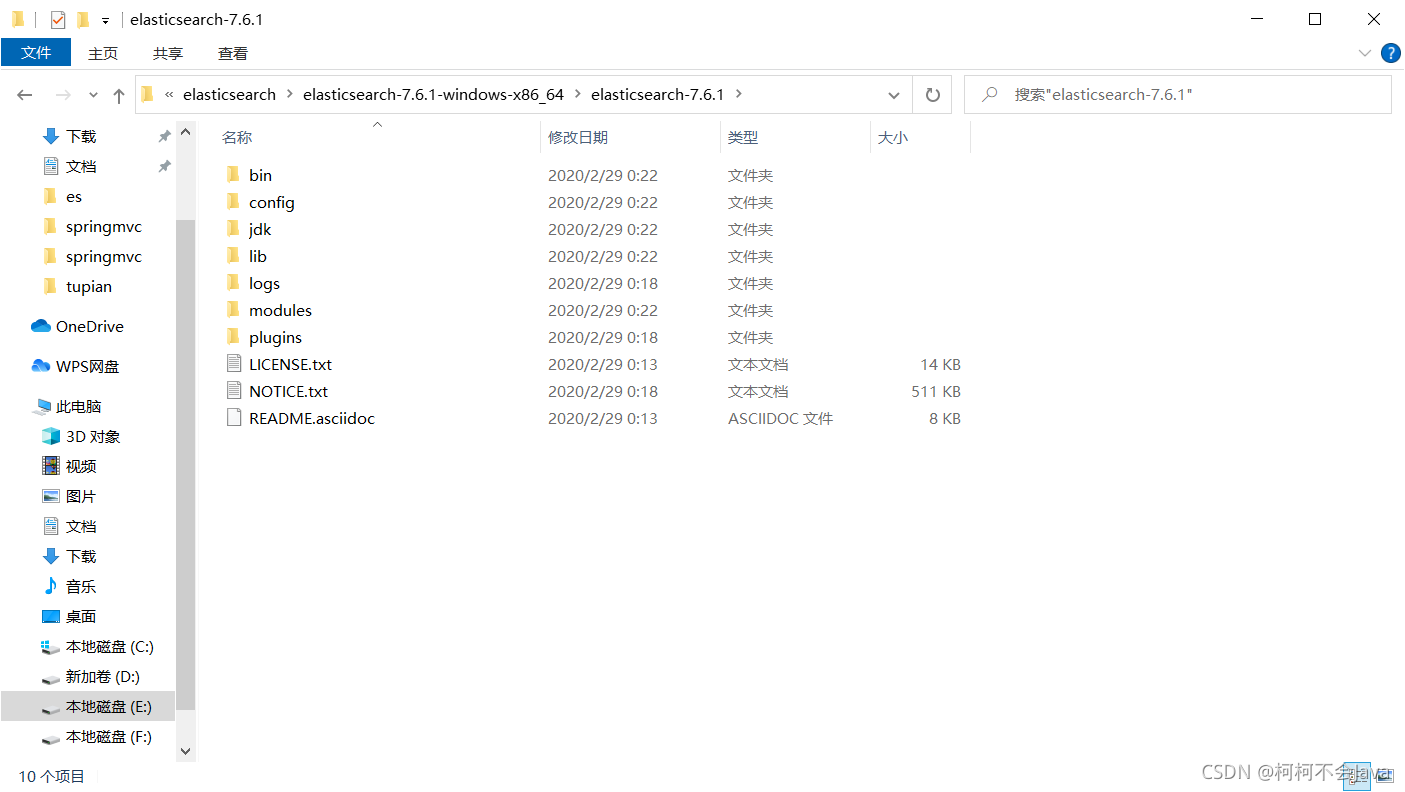Click the OneDrive cloud icon

[x=41, y=326]
